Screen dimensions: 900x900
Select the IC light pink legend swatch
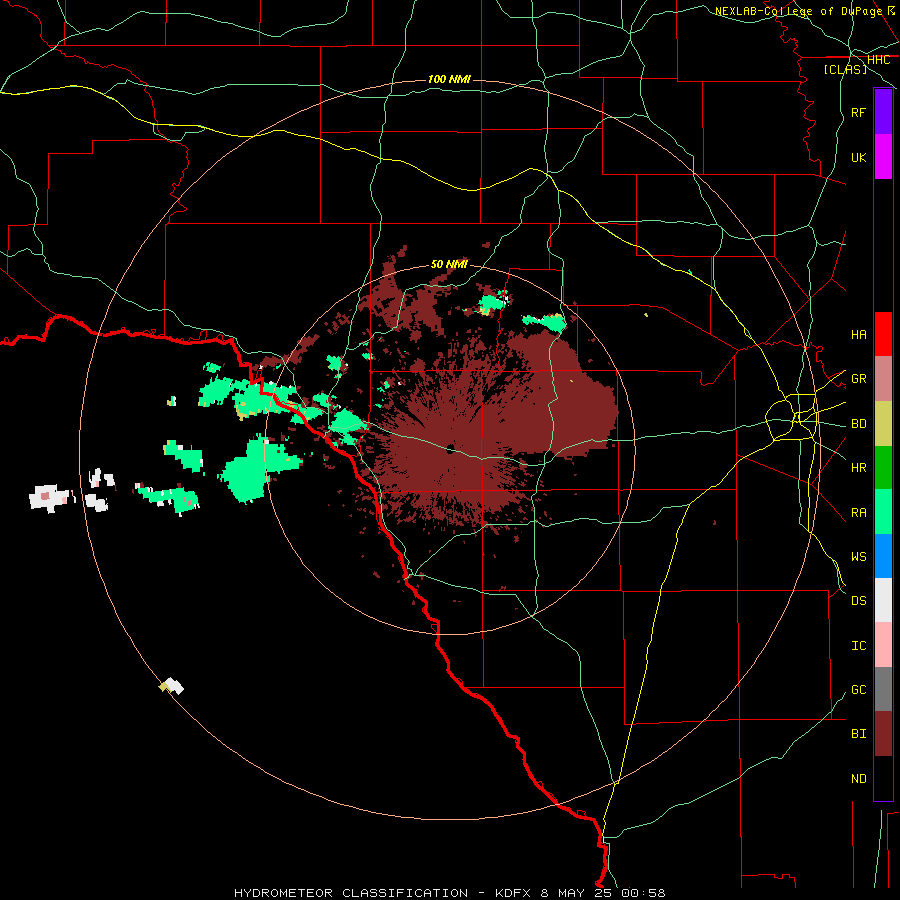[883, 645]
